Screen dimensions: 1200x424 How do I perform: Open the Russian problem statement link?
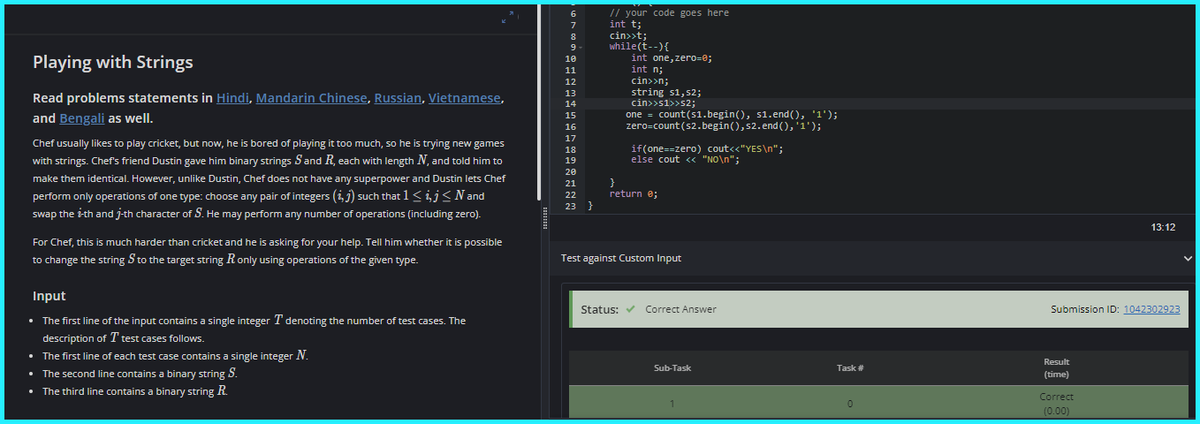tap(400, 98)
